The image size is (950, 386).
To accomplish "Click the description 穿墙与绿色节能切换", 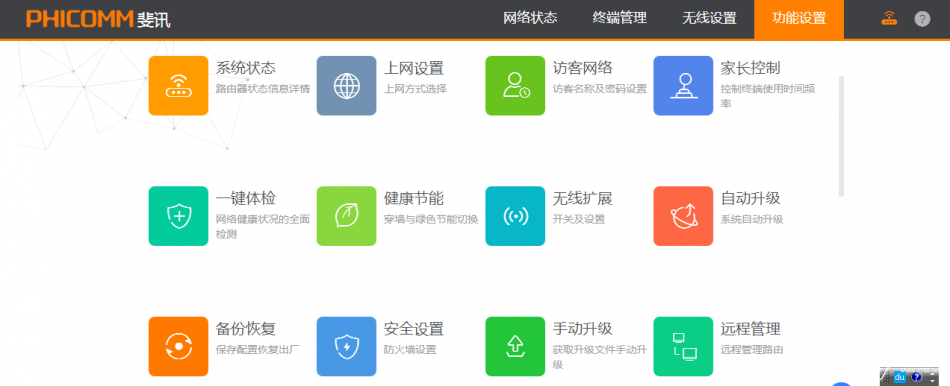I will click(431, 219).
